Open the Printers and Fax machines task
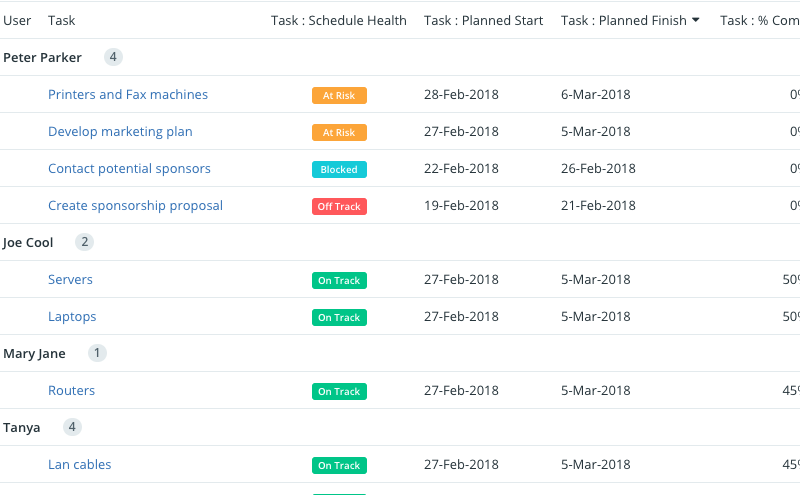Viewport: 800px width, 495px height. (x=128, y=94)
